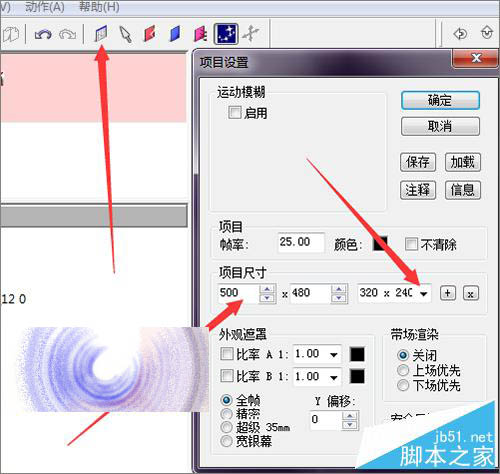Open the 动作(A) menu

(45, 7)
